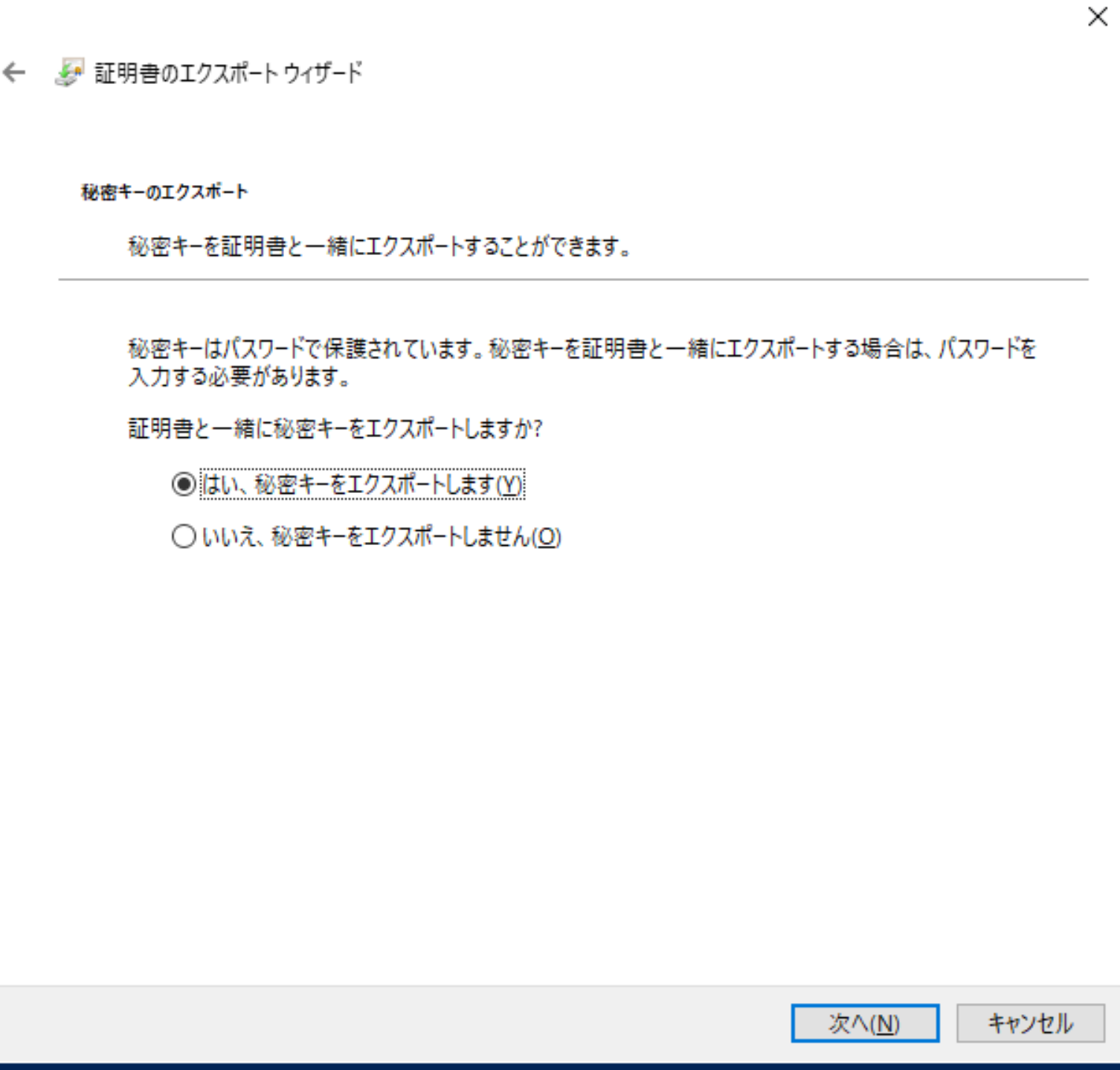Pick the do-not-export private key choice

(x=184, y=537)
